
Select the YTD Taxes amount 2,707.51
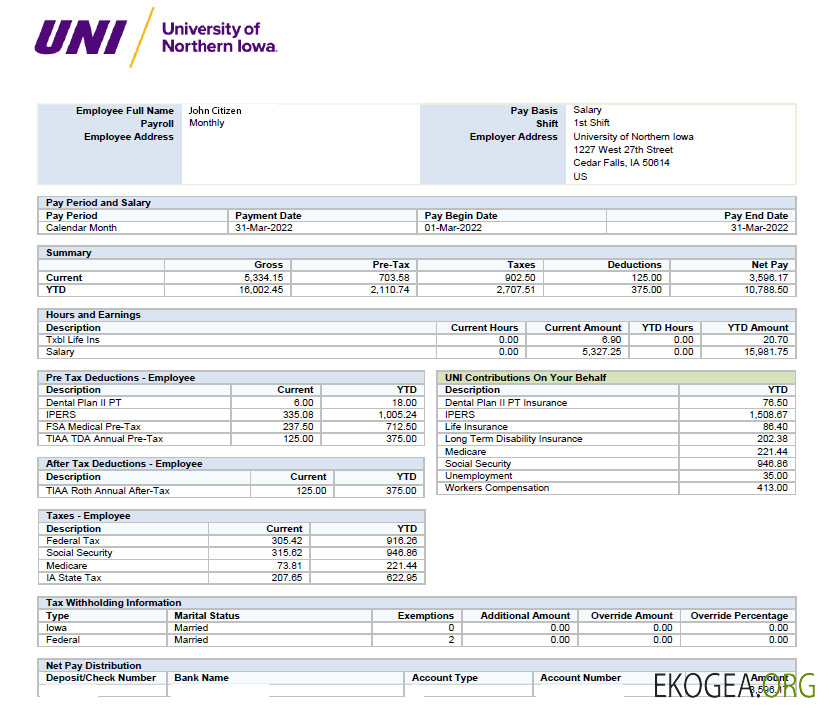tap(515, 290)
